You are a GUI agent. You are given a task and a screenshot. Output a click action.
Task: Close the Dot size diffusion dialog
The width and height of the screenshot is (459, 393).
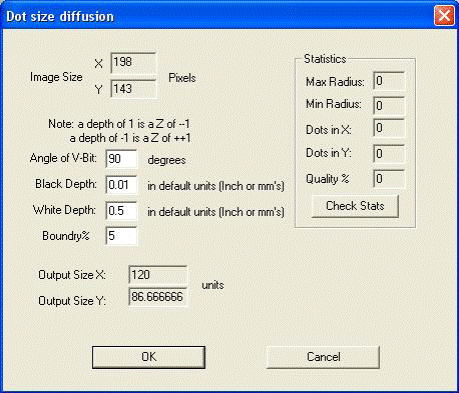tap(444, 15)
